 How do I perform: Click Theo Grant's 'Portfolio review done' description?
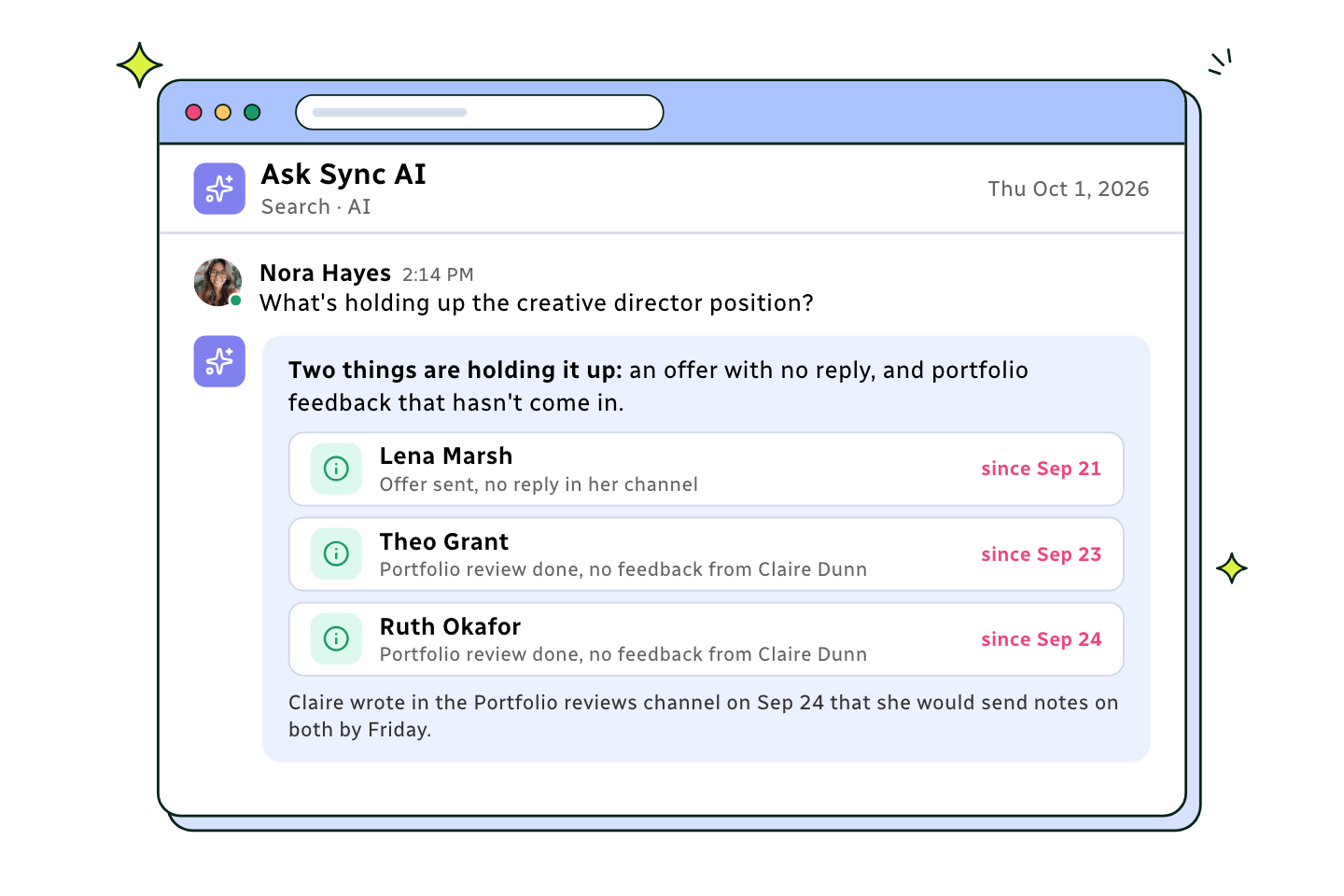pos(623,569)
